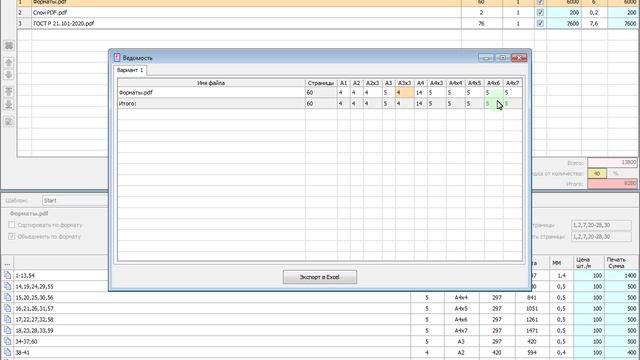Click the select-all grid icon in left sidebar
The image size is (640, 360).
[9, 45]
